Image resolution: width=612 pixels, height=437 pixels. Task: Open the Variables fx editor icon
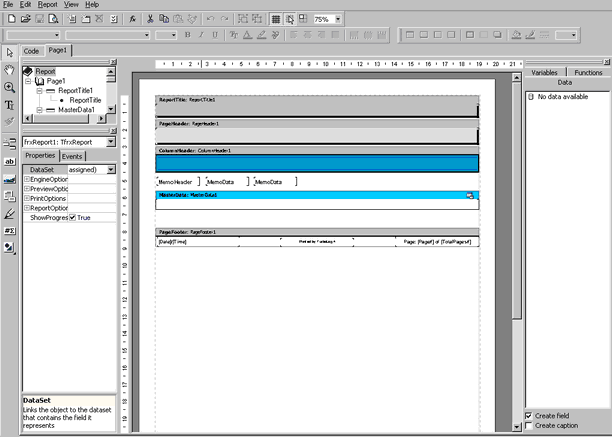point(132,19)
